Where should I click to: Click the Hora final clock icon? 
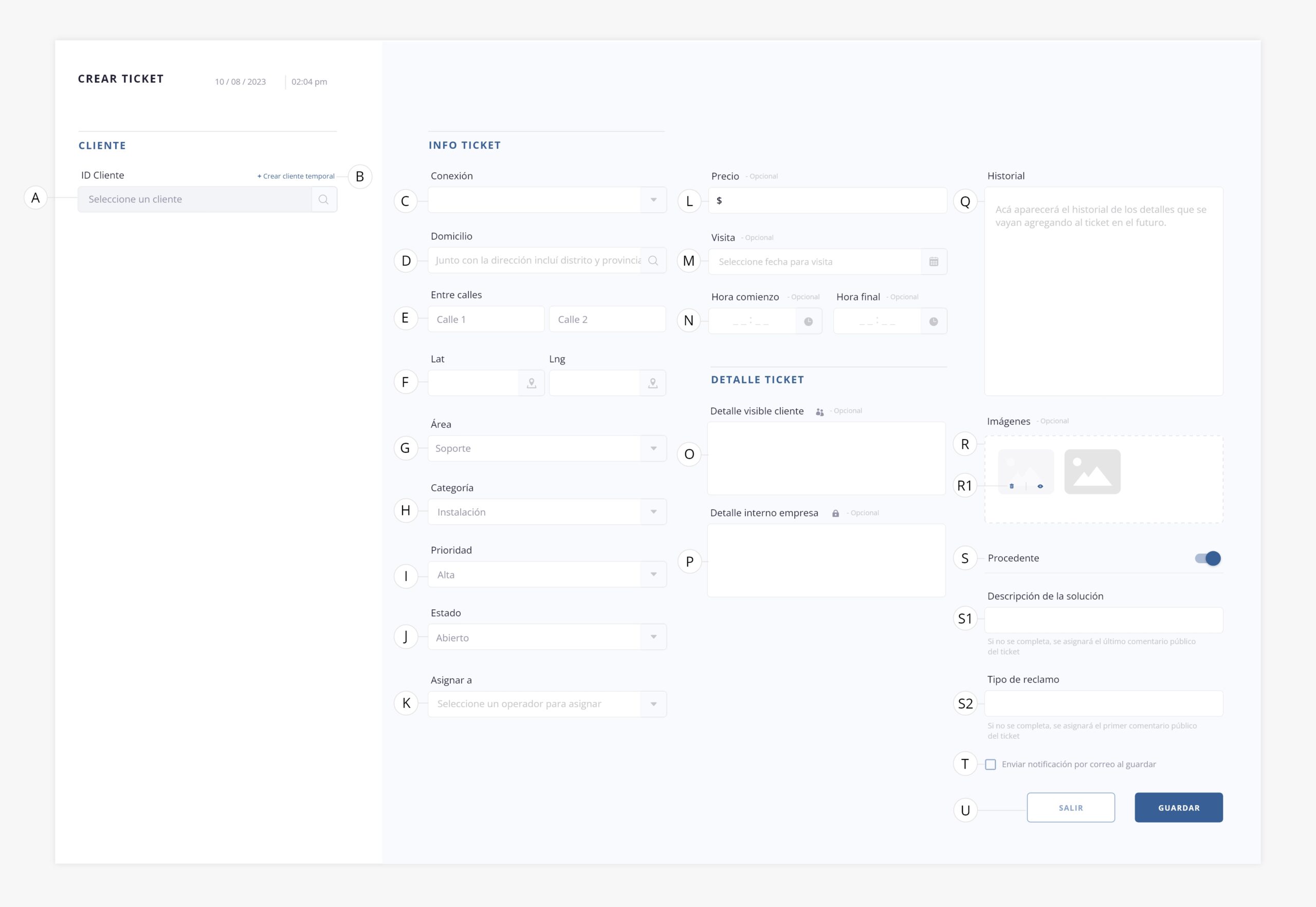[x=933, y=322]
